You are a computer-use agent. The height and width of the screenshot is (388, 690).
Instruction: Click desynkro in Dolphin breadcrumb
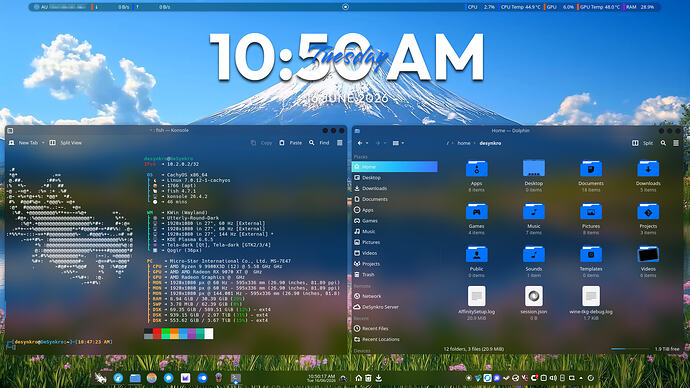pyautogui.click(x=490, y=143)
